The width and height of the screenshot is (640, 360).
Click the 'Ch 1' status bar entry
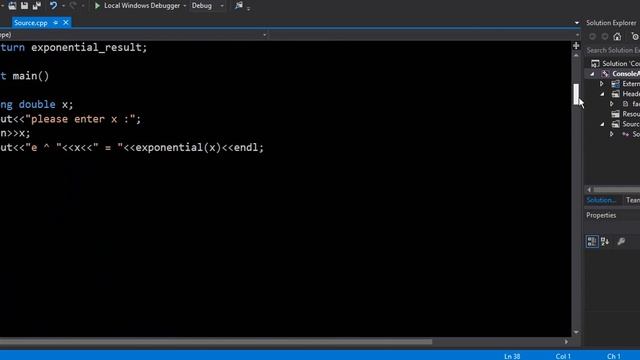[x=613, y=356]
